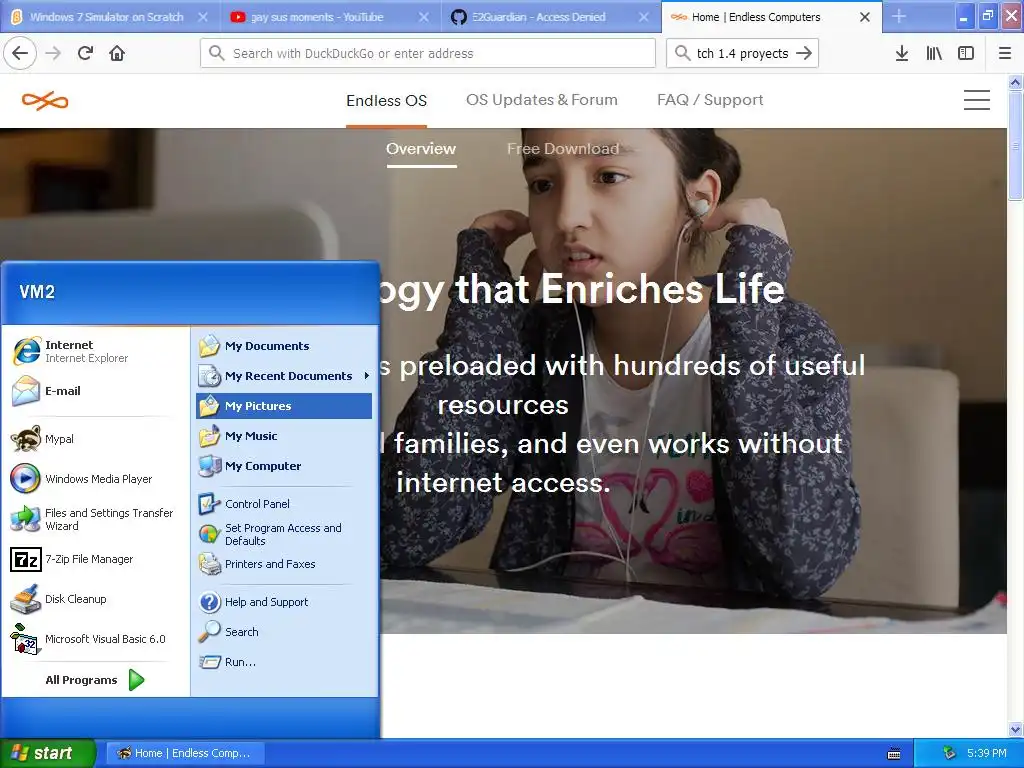Screen dimensions: 1024x768
Task: Expand All Programs list
Action: (95, 680)
